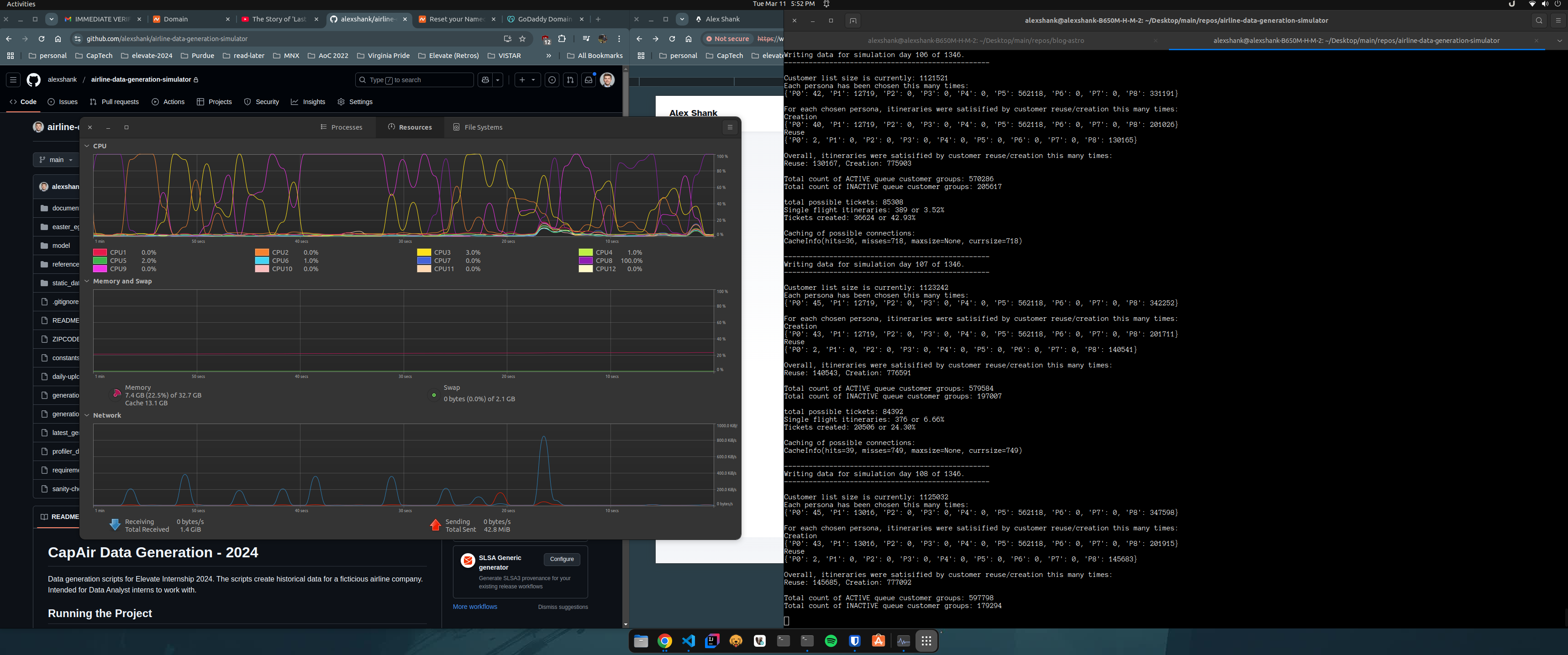The height and width of the screenshot is (655, 1568).
Task: Open GitHub hamburger navigation menu
Action: [13, 80]
